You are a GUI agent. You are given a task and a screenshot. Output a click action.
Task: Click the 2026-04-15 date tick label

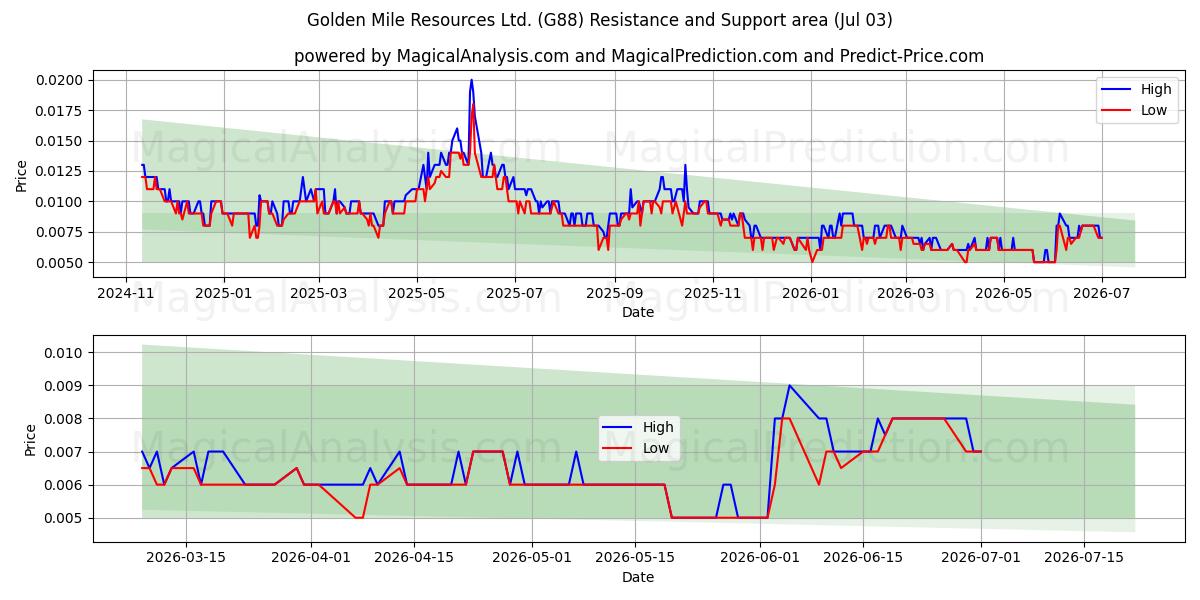point(413,557)
